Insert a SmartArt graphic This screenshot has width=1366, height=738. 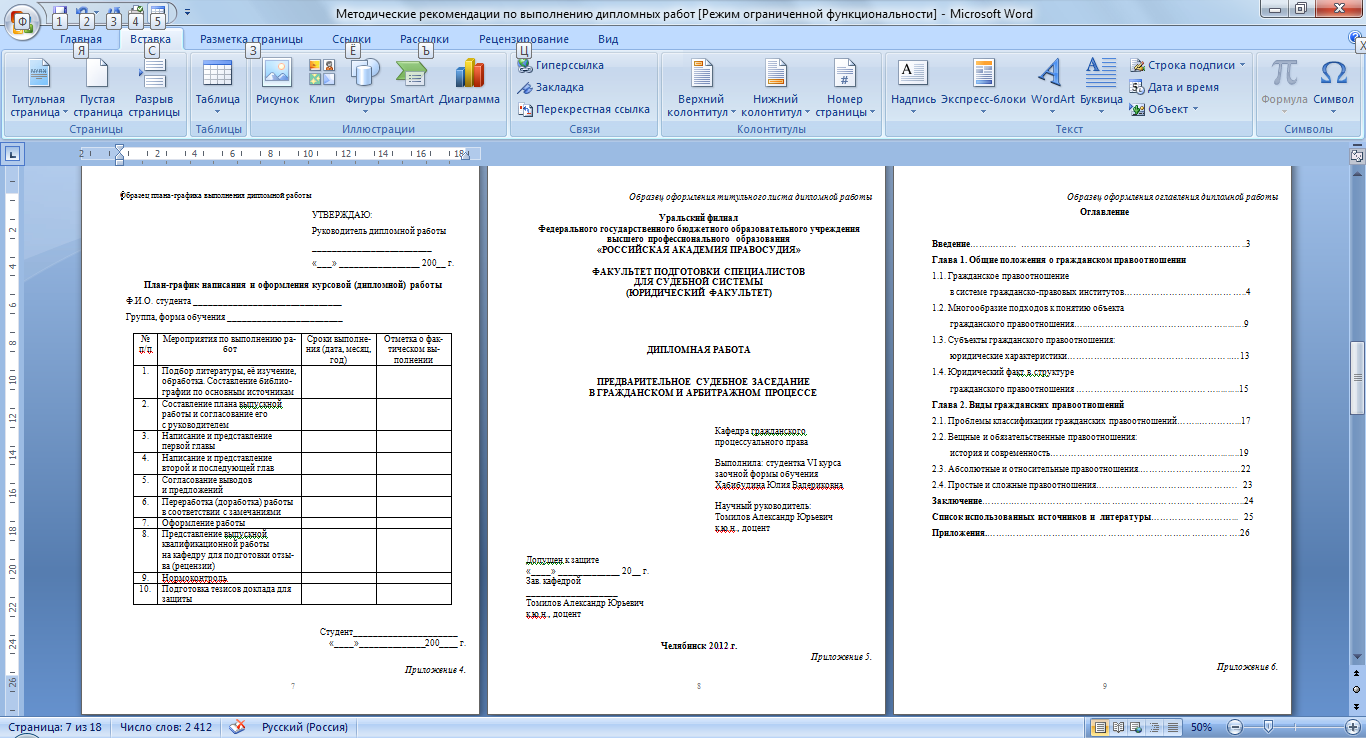(411, 82)
